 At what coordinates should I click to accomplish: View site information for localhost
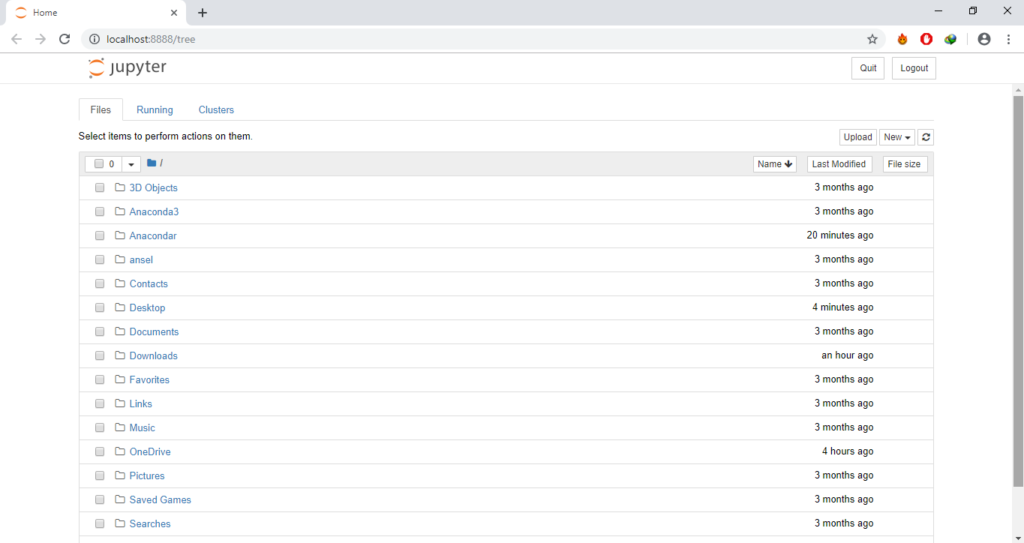point(94,39)
